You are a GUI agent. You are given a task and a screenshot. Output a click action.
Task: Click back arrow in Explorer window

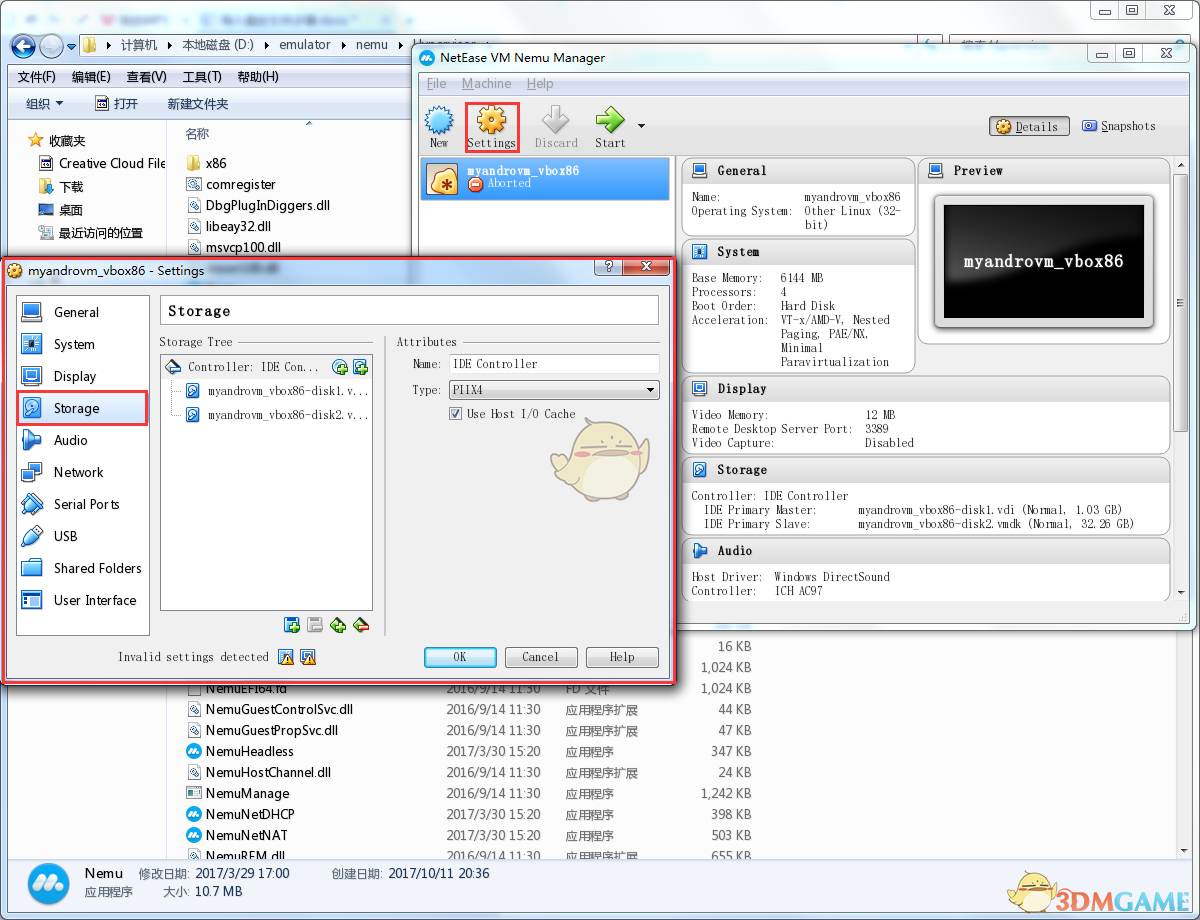(x=24, y=45)
